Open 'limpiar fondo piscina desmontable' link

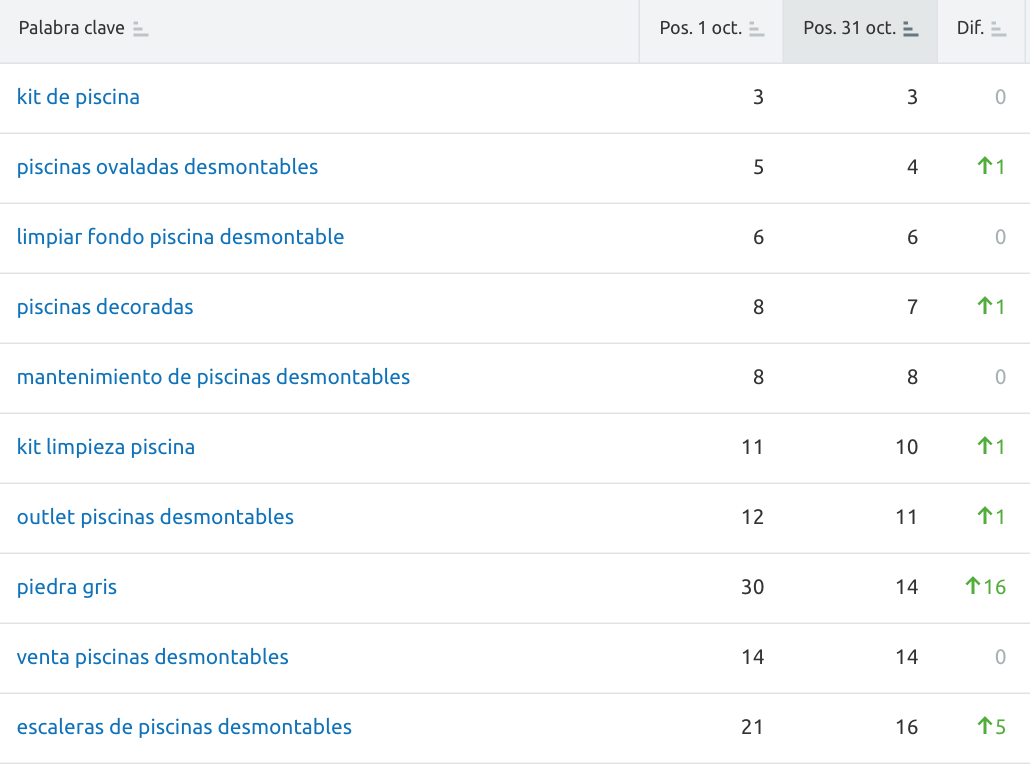point(181,237)
